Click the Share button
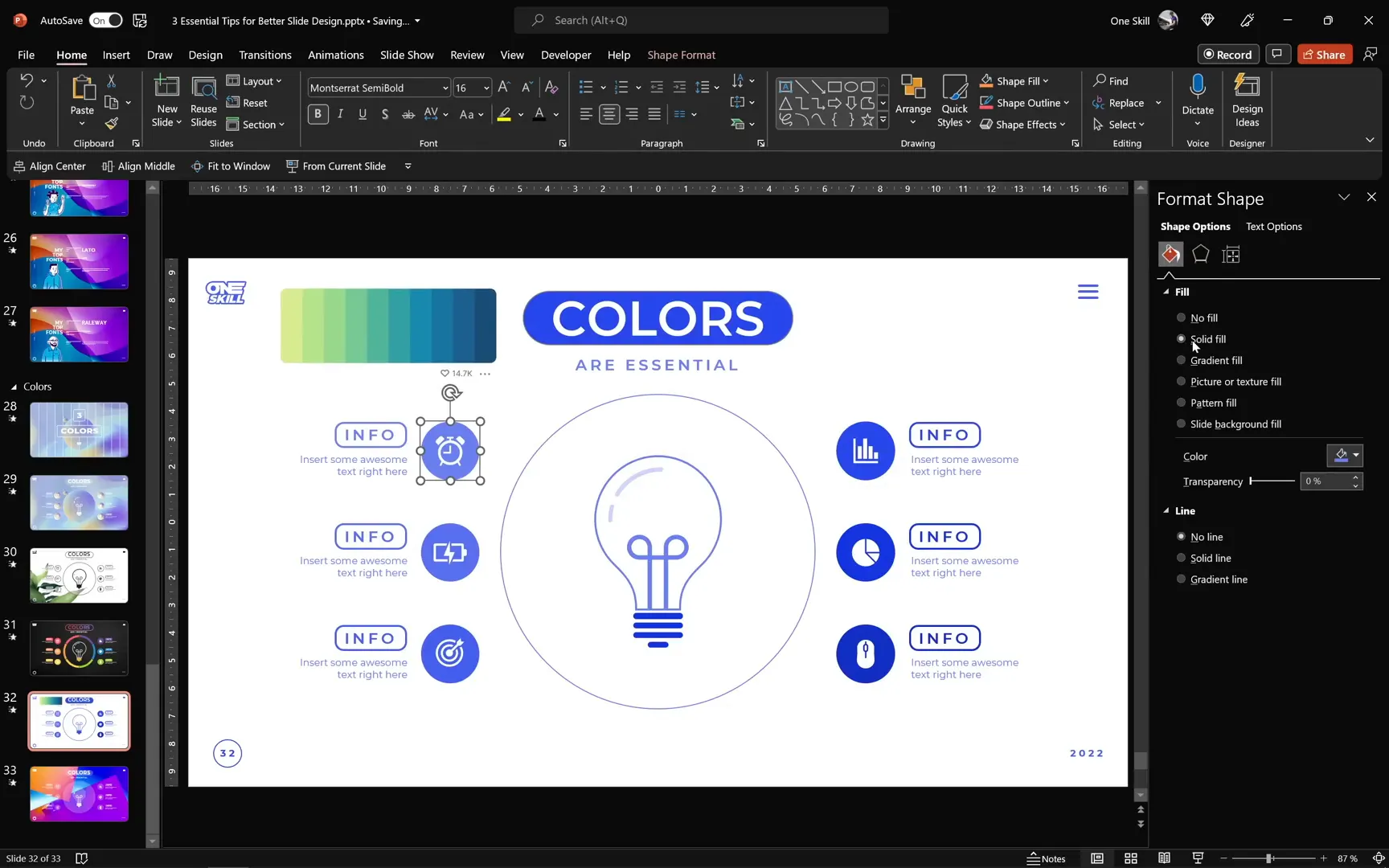The width and height of the screenshot is (1389, 868). pyautogui.click(x=1324, y=54)
